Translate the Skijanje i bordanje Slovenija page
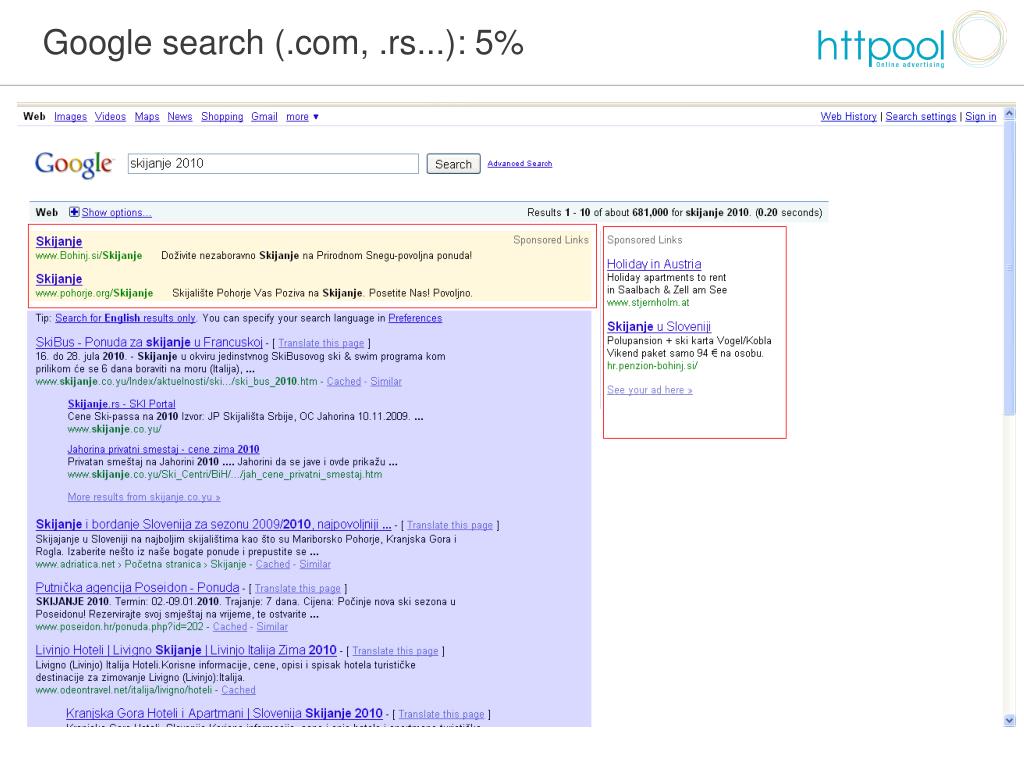 click(450, 525)
